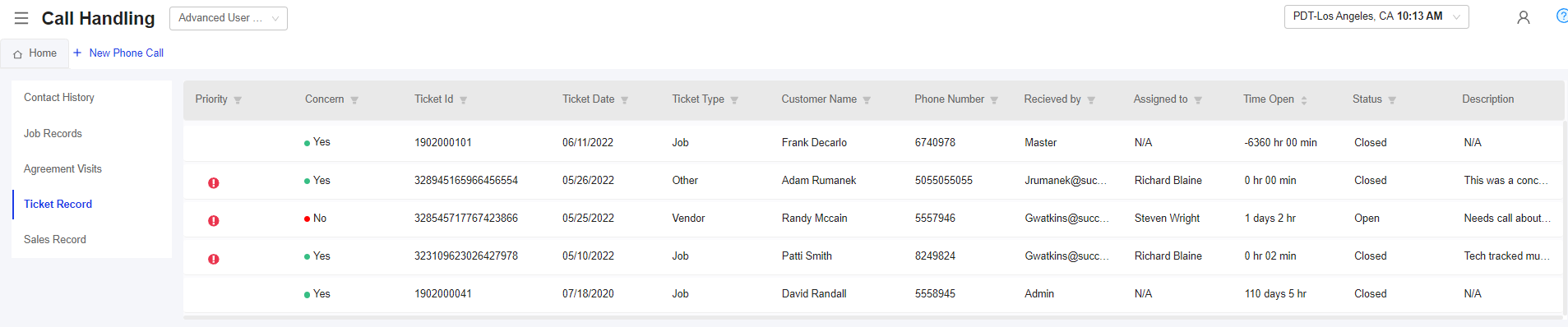Filter the Customer Name column
Screen dimensions: 1568x327
point(867,100)
